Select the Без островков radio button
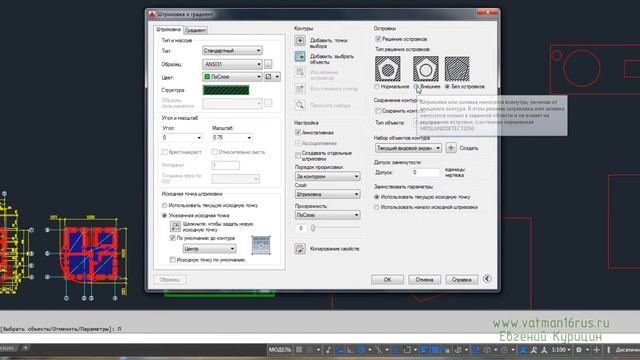 tap(447, 87)
